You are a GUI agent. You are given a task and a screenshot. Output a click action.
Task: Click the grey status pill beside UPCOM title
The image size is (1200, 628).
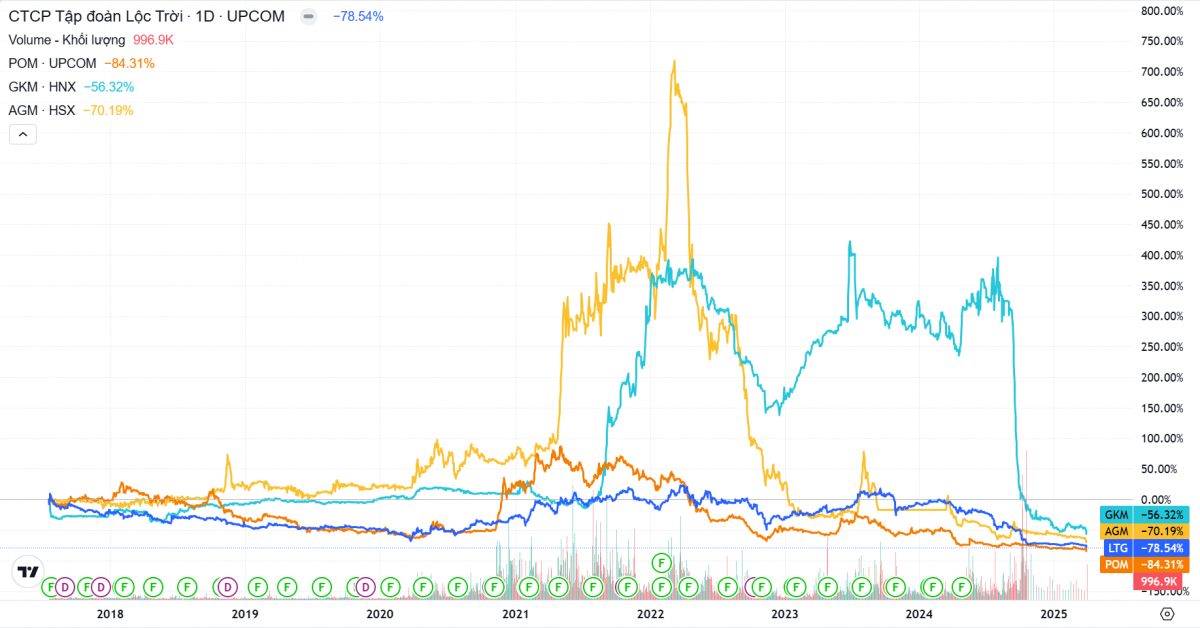pos(310,17)
